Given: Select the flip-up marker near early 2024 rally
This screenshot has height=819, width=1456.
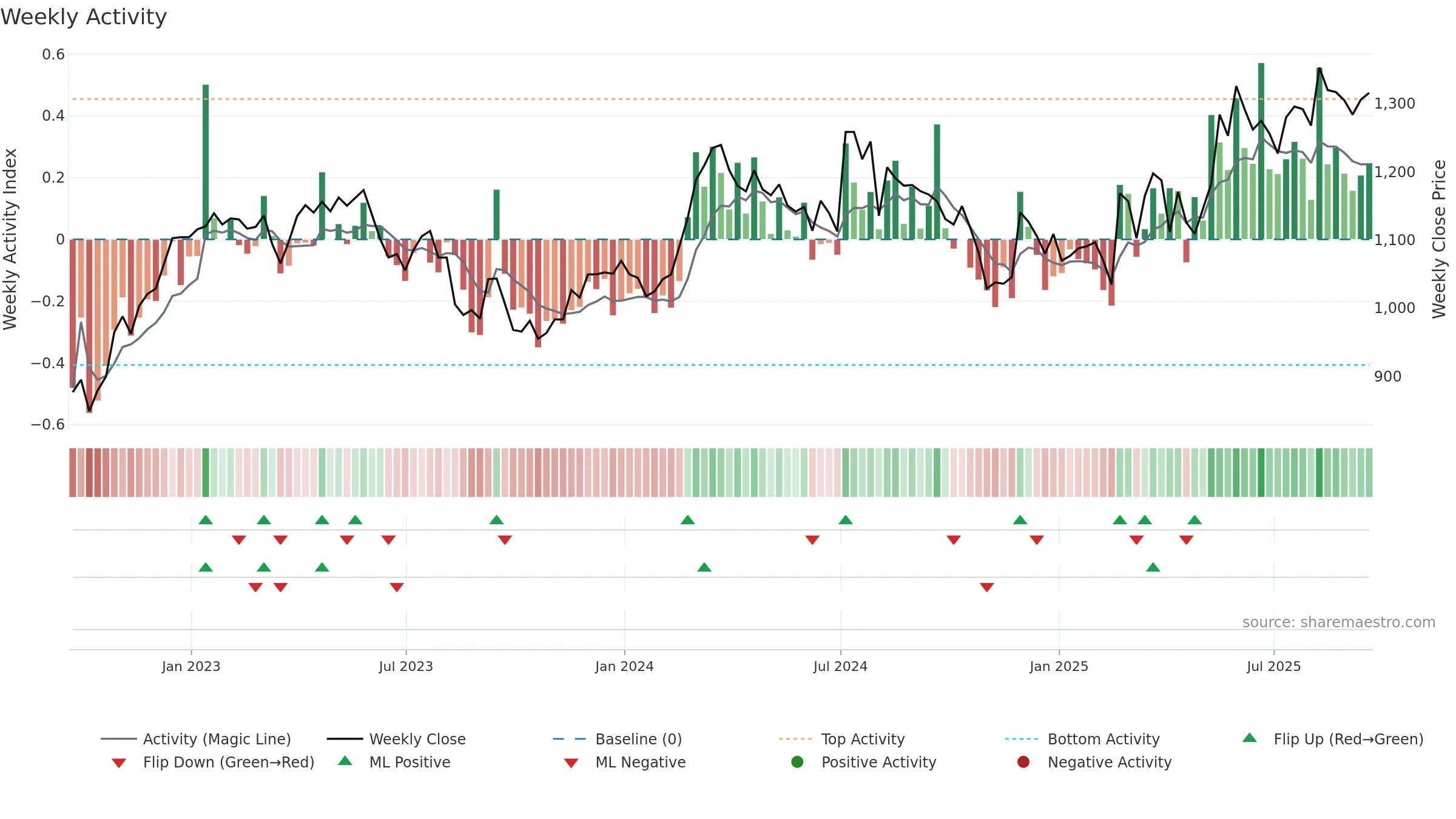Looking at the screenshot, I should pos(687,520).
